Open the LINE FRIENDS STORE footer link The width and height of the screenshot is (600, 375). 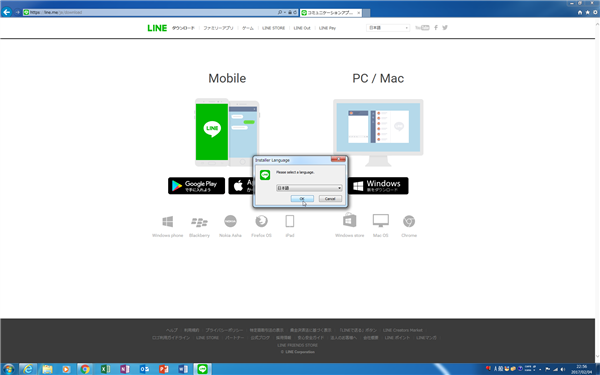(297, 345)
